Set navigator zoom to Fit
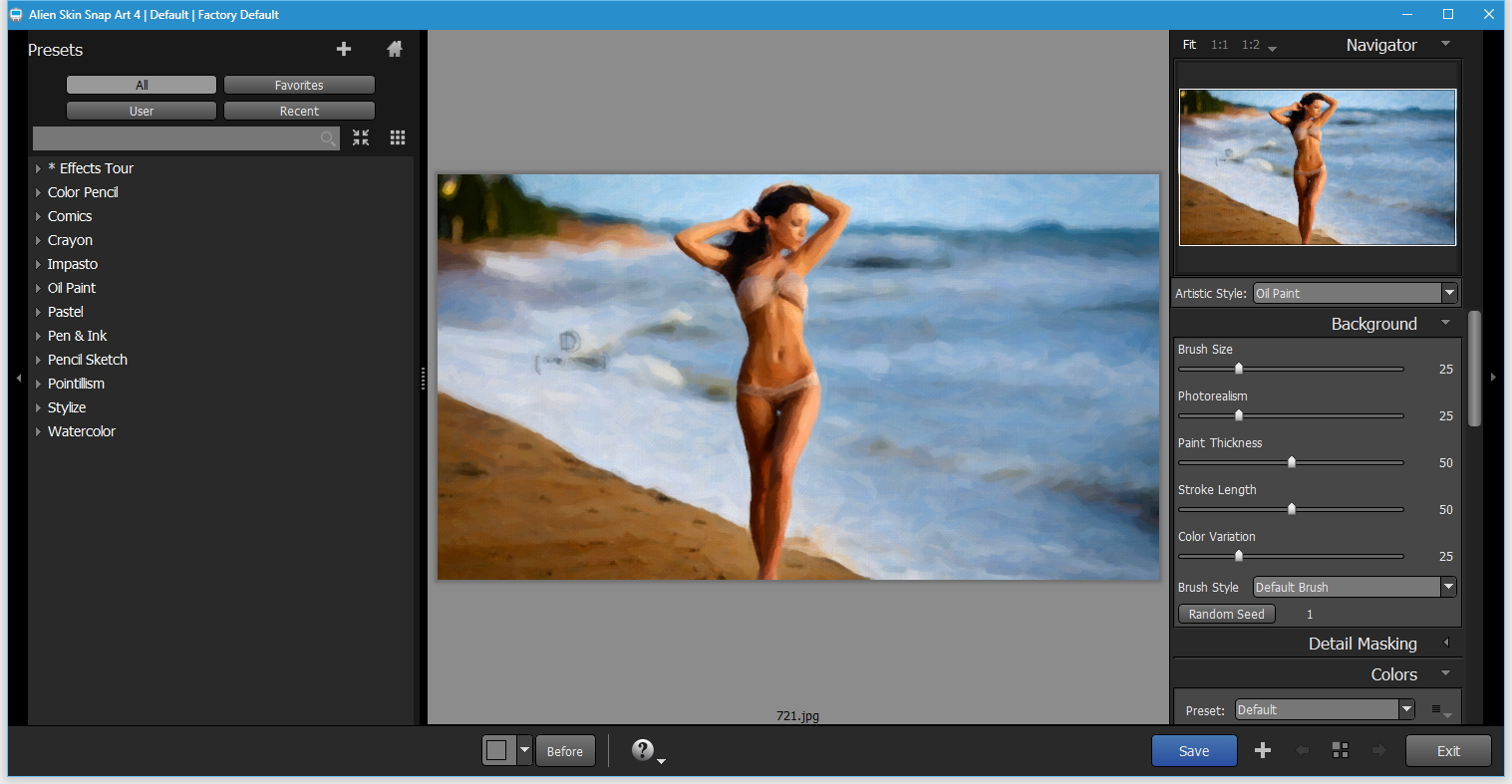Image resolution: width=1512 pixels, height=784 pixels. pos(1189,45)
